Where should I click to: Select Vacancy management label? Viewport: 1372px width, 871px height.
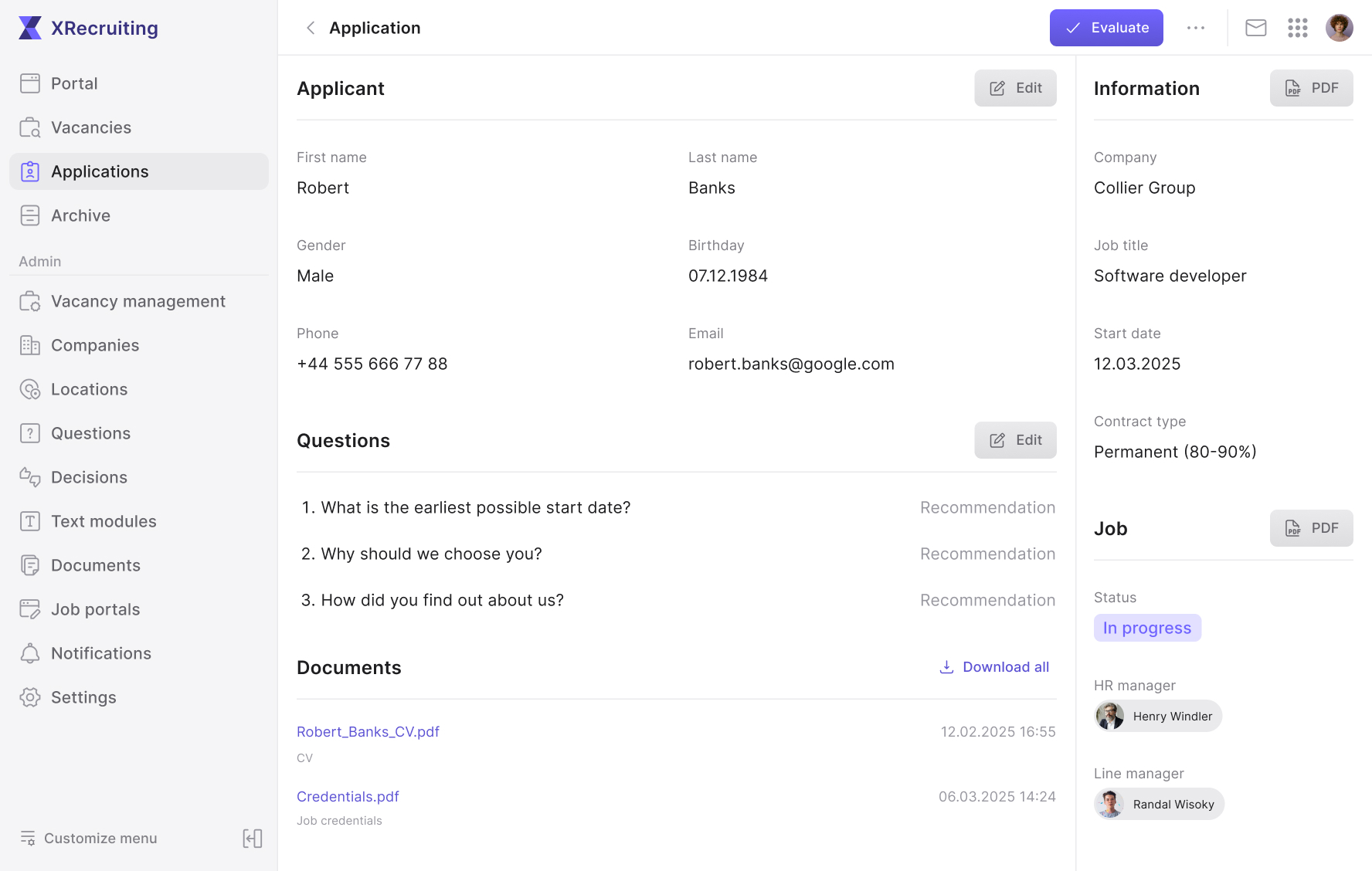(x=138, y=301)
